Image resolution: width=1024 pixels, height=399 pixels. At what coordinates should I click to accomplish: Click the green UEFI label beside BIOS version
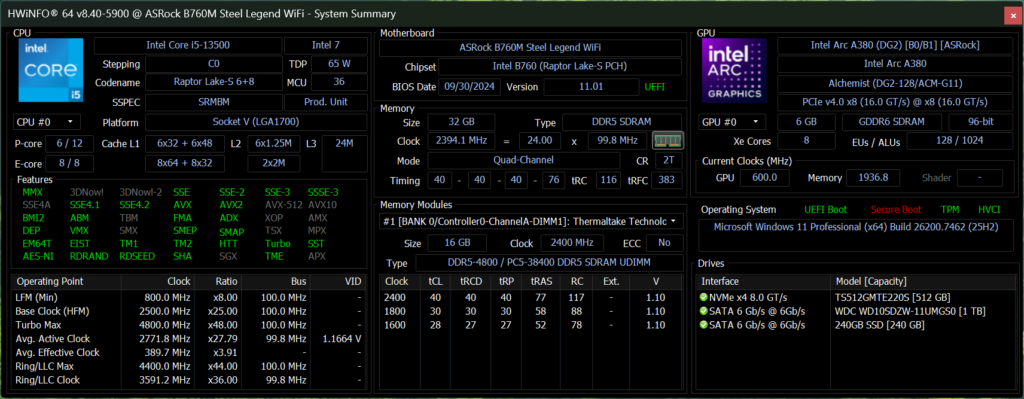pyautogui.click(x=655, y=86)
